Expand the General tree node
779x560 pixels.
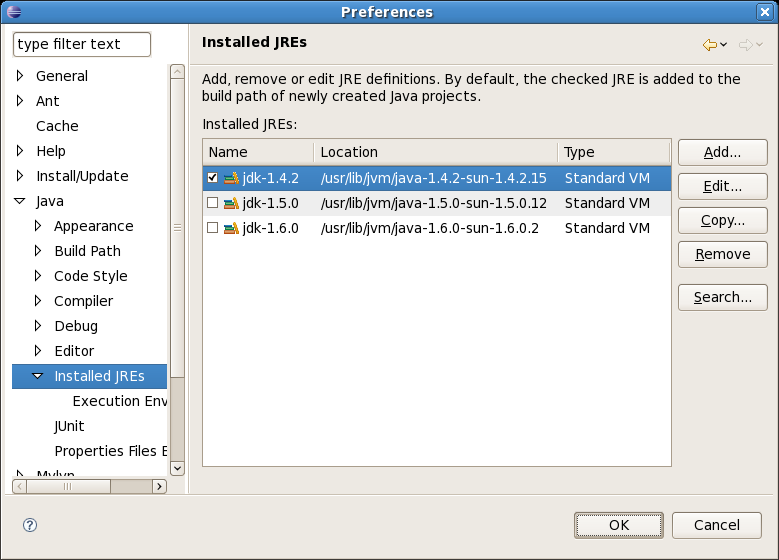[x=20, y=76]
